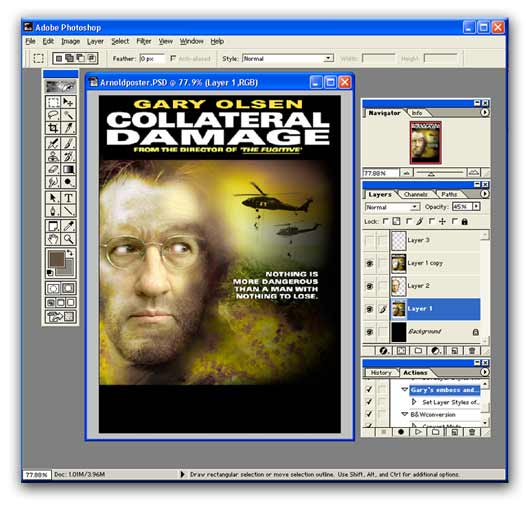Open the Actions panel flyout menu arrow

(x=484, y=372)
